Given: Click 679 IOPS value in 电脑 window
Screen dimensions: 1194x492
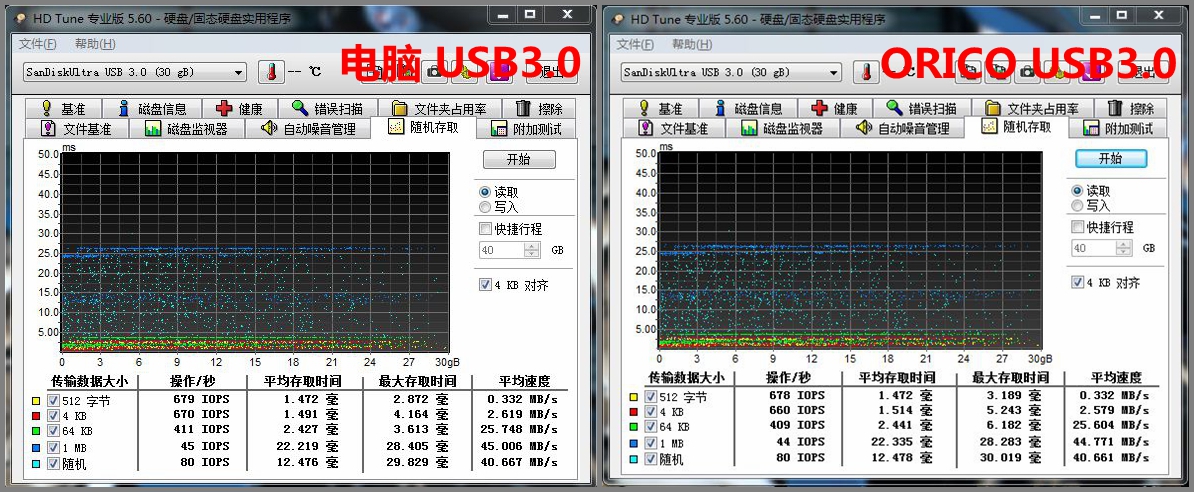Looking at the screenshot, I should pyautogui.click(x=200, y=398).
